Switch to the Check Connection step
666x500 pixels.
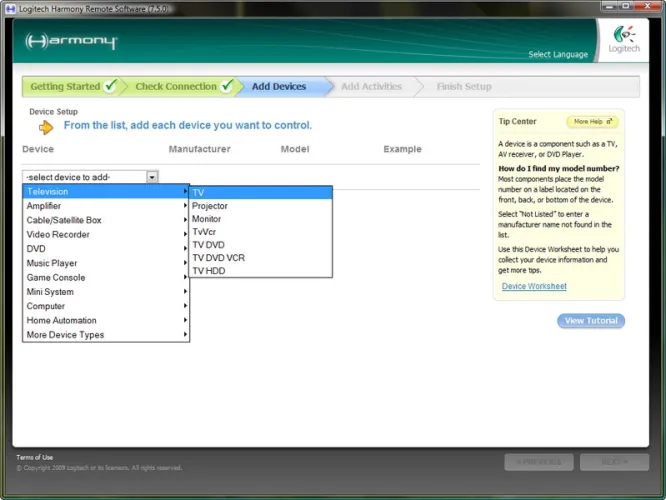(x=177, y=87)
